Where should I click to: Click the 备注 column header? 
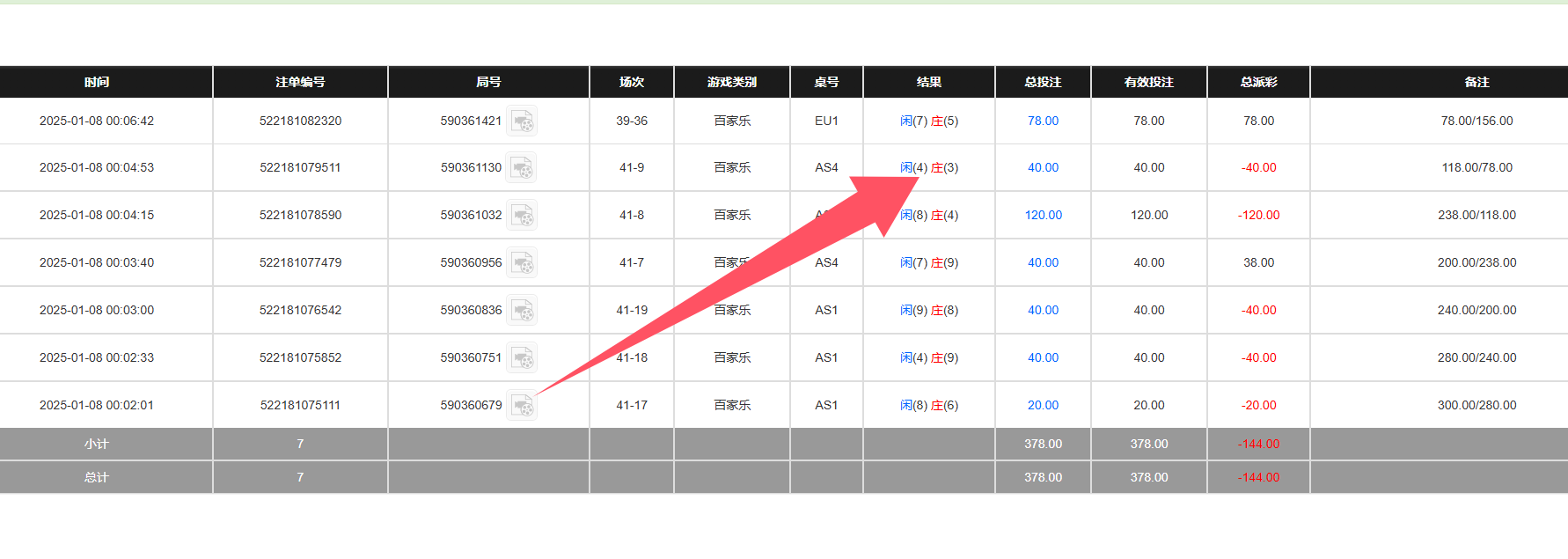(x=1476, y=82)
